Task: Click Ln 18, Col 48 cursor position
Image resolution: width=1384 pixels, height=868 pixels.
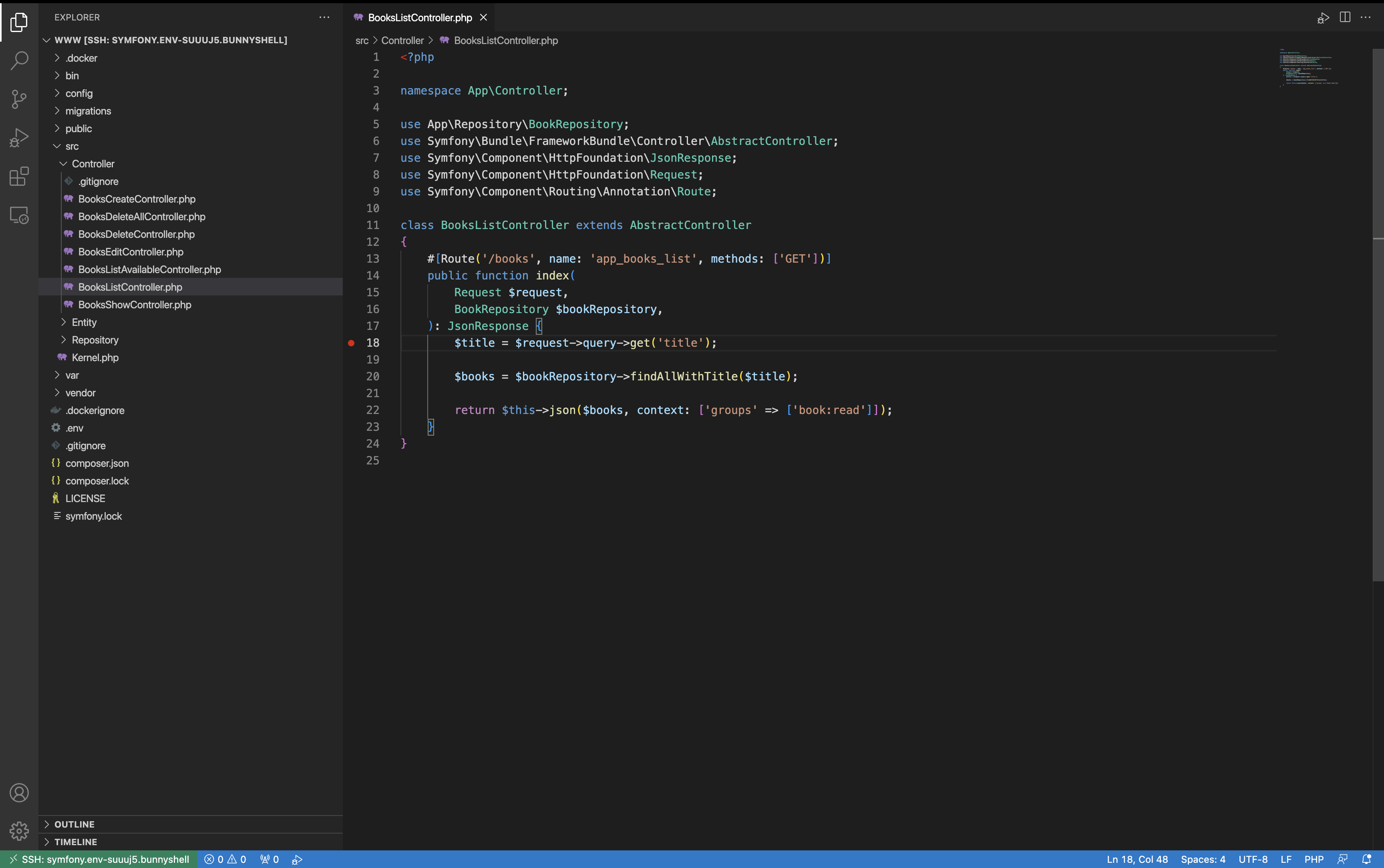Action: 1137,859
